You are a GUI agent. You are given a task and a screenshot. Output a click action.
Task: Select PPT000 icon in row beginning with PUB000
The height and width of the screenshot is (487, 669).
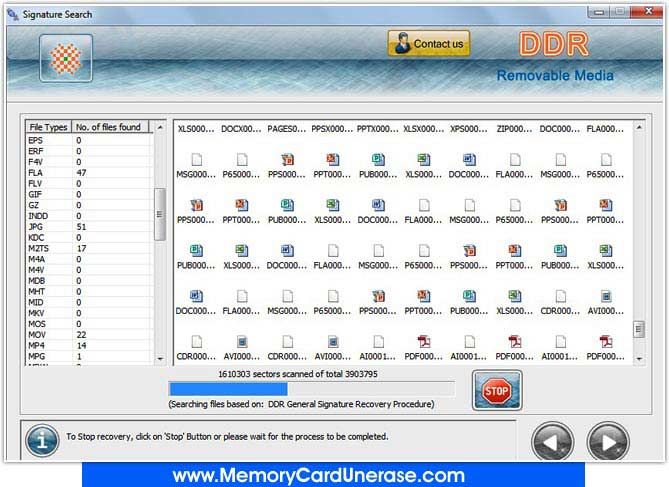click(515, 251)
